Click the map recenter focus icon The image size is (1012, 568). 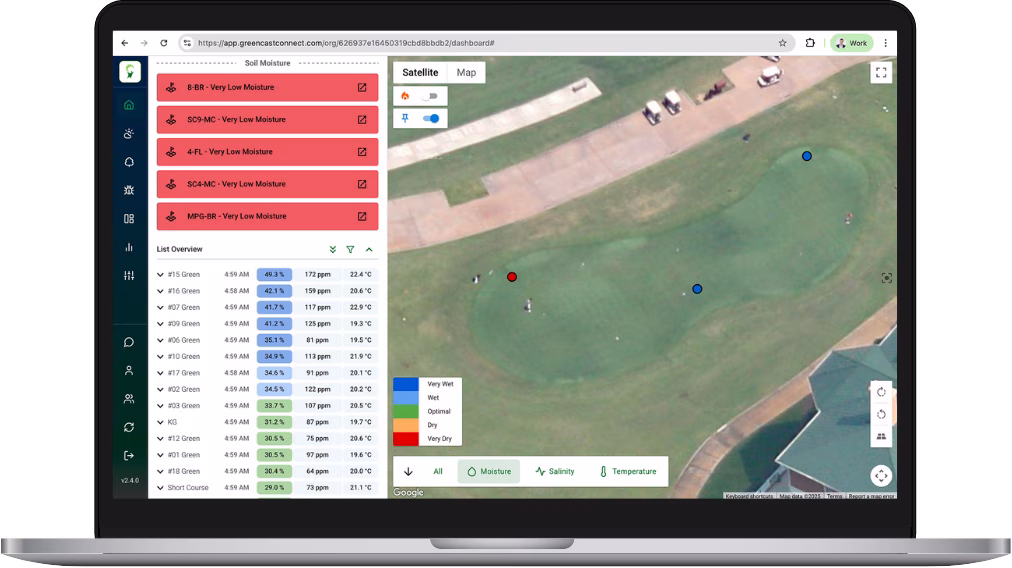pyautogui.click(x=887, y=278)
